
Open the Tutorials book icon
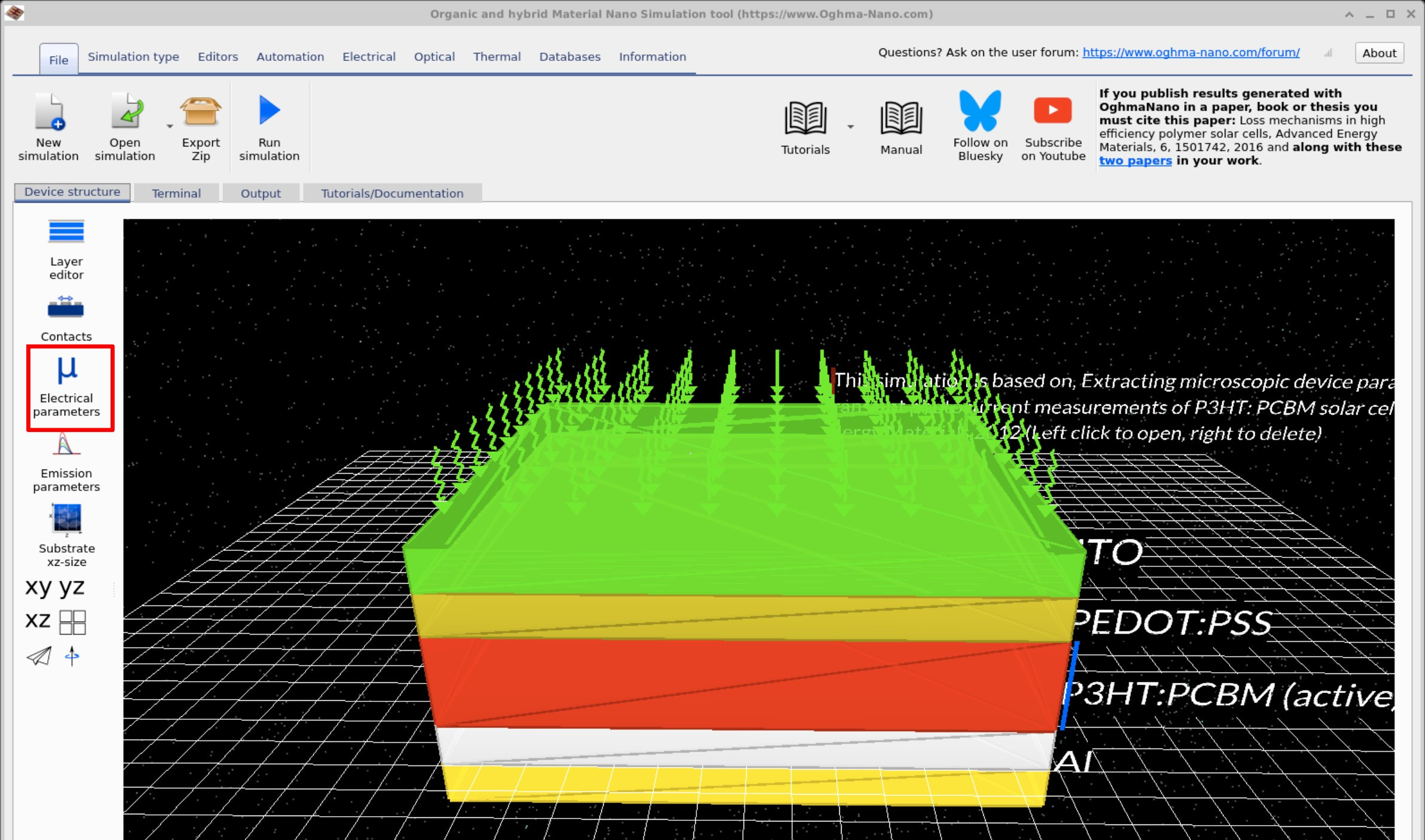click(x=805, y=118)
